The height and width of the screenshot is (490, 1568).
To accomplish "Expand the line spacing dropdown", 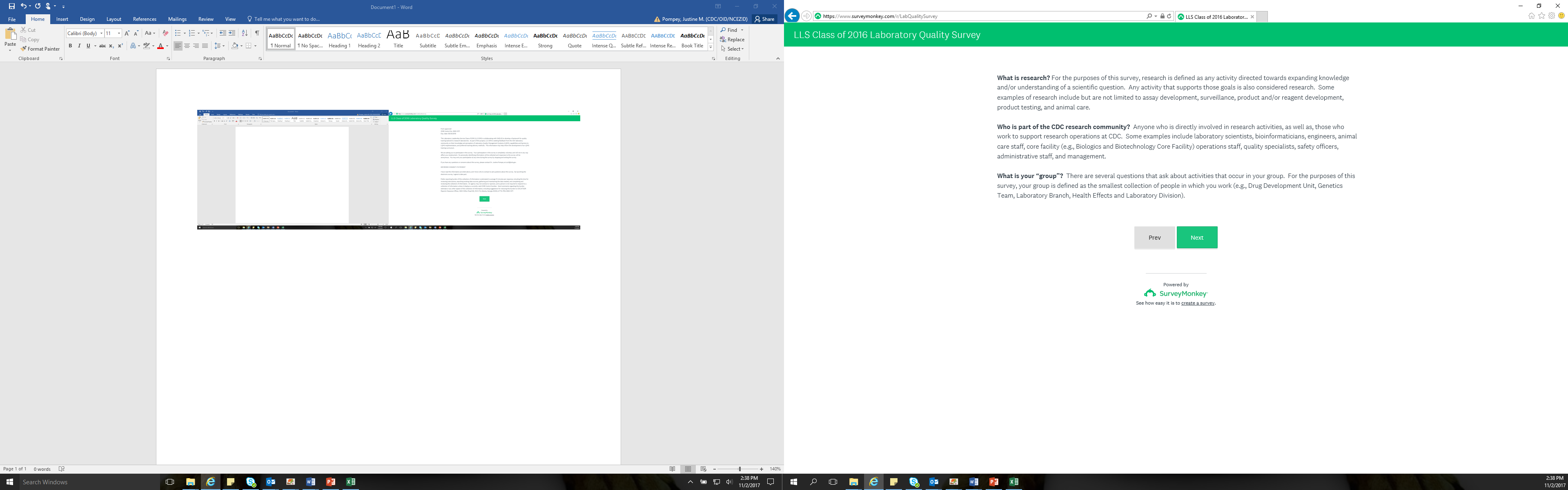I will (x=223, y=46).
